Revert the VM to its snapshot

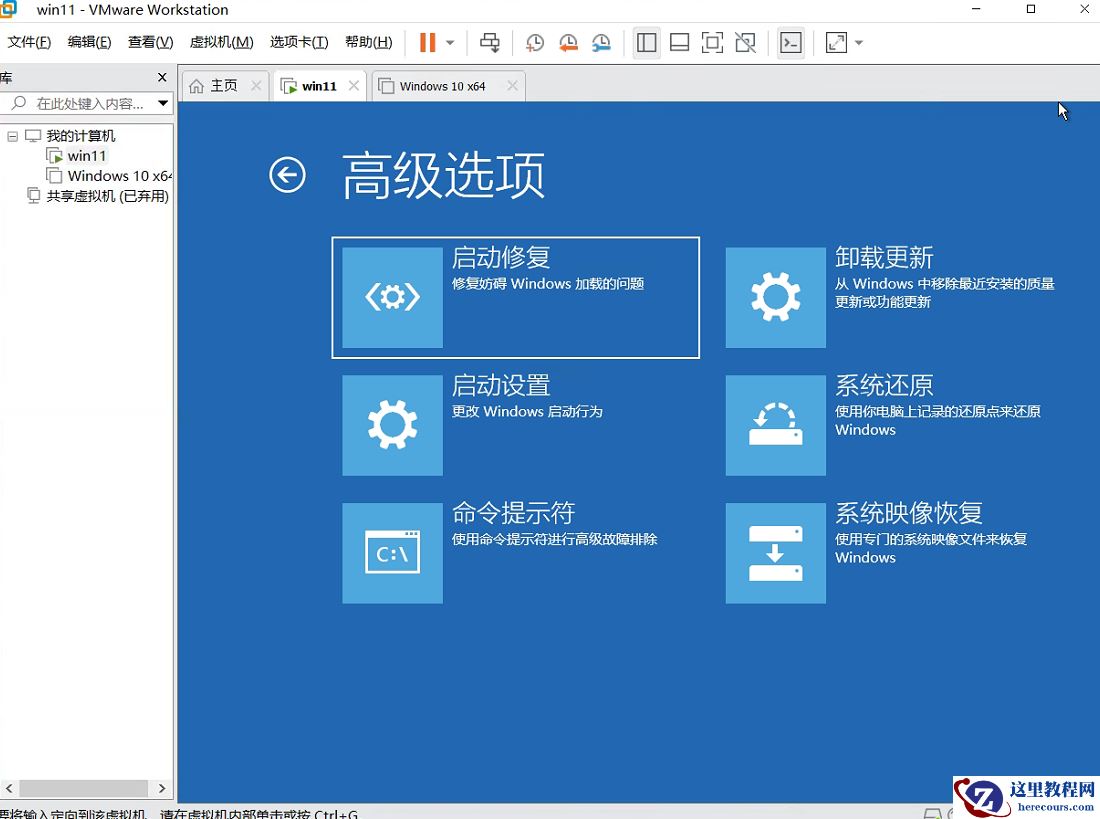coord(568,42)
